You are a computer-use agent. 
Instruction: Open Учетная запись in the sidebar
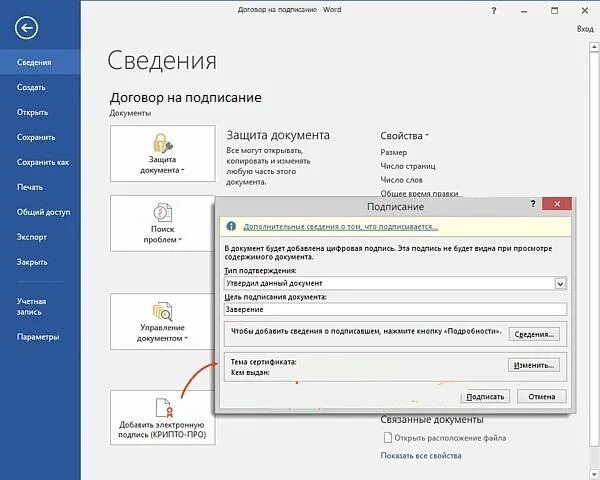point(31,307)
